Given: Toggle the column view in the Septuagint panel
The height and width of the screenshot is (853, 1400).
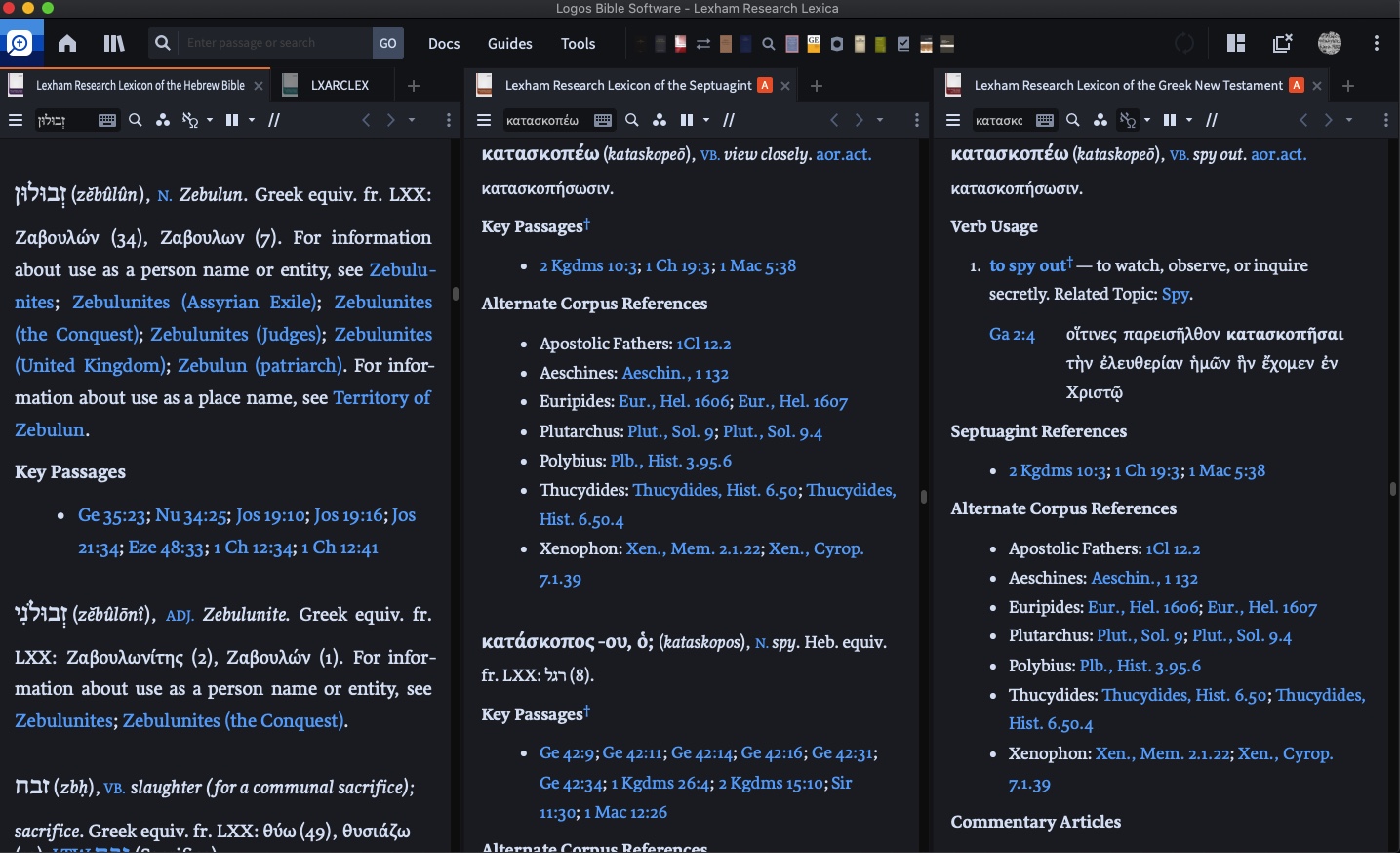Looking at the screenshot, I should click(x=688, y=120).
